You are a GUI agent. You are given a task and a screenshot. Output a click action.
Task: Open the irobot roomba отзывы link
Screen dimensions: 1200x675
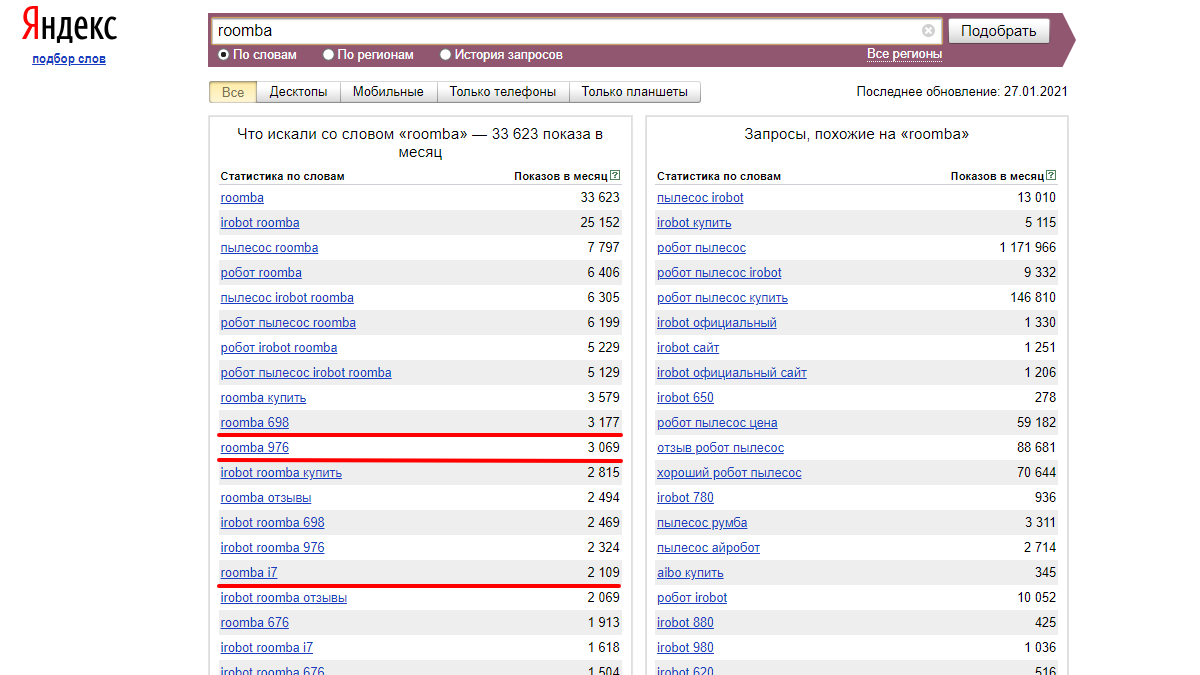click(x=284, y=598)
